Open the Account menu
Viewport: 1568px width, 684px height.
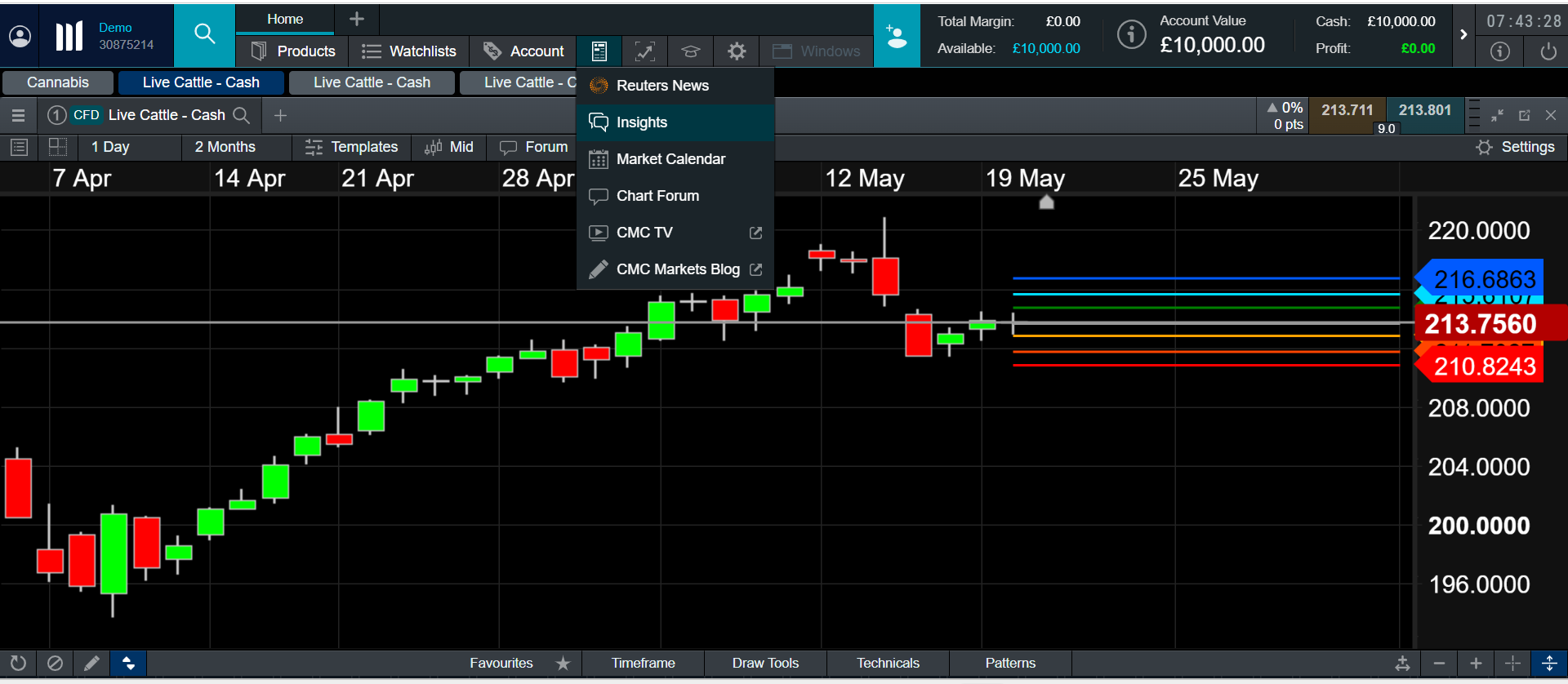tap(523, 51)
